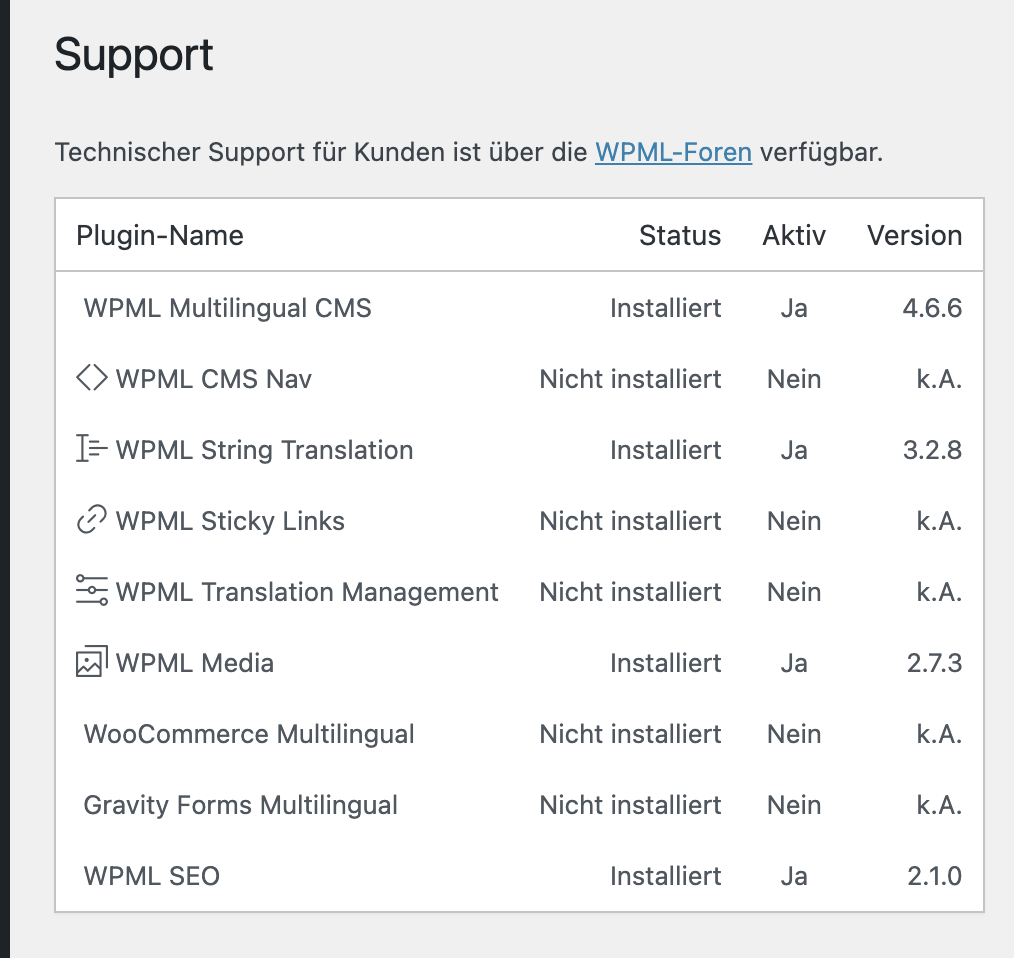This screenshot has width=1014, height=958.
Task: Click the Installiert status of WPML Multilingual CMS
Action: [x=665, y=308]
